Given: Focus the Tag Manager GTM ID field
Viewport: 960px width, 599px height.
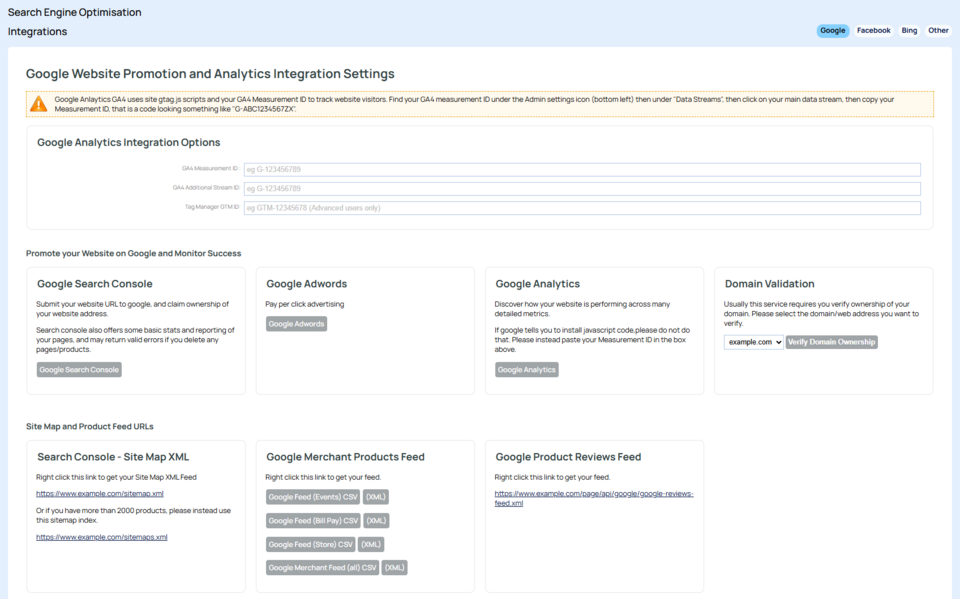Looking at the screenshot, I should (582, 208).
